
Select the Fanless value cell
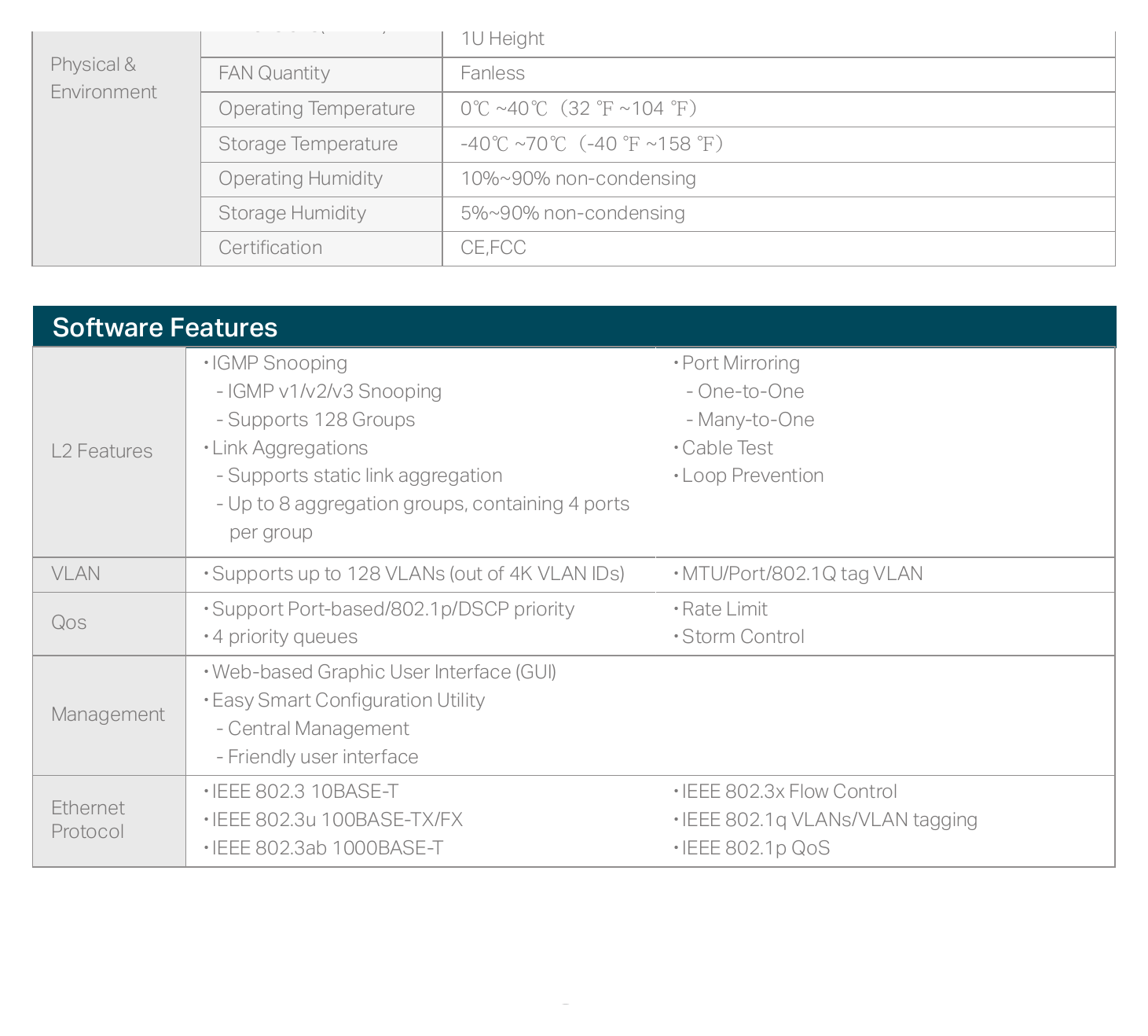[779, 74]
